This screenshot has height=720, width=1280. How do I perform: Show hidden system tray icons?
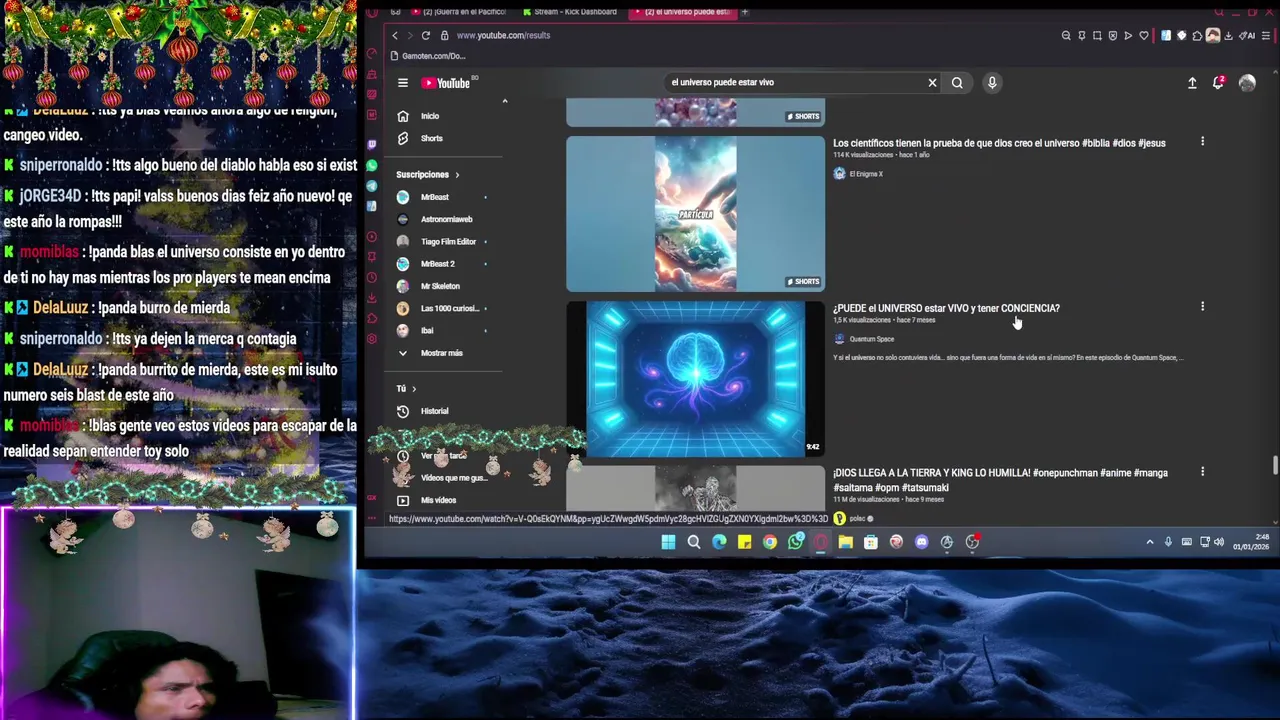coord(1150,542)
